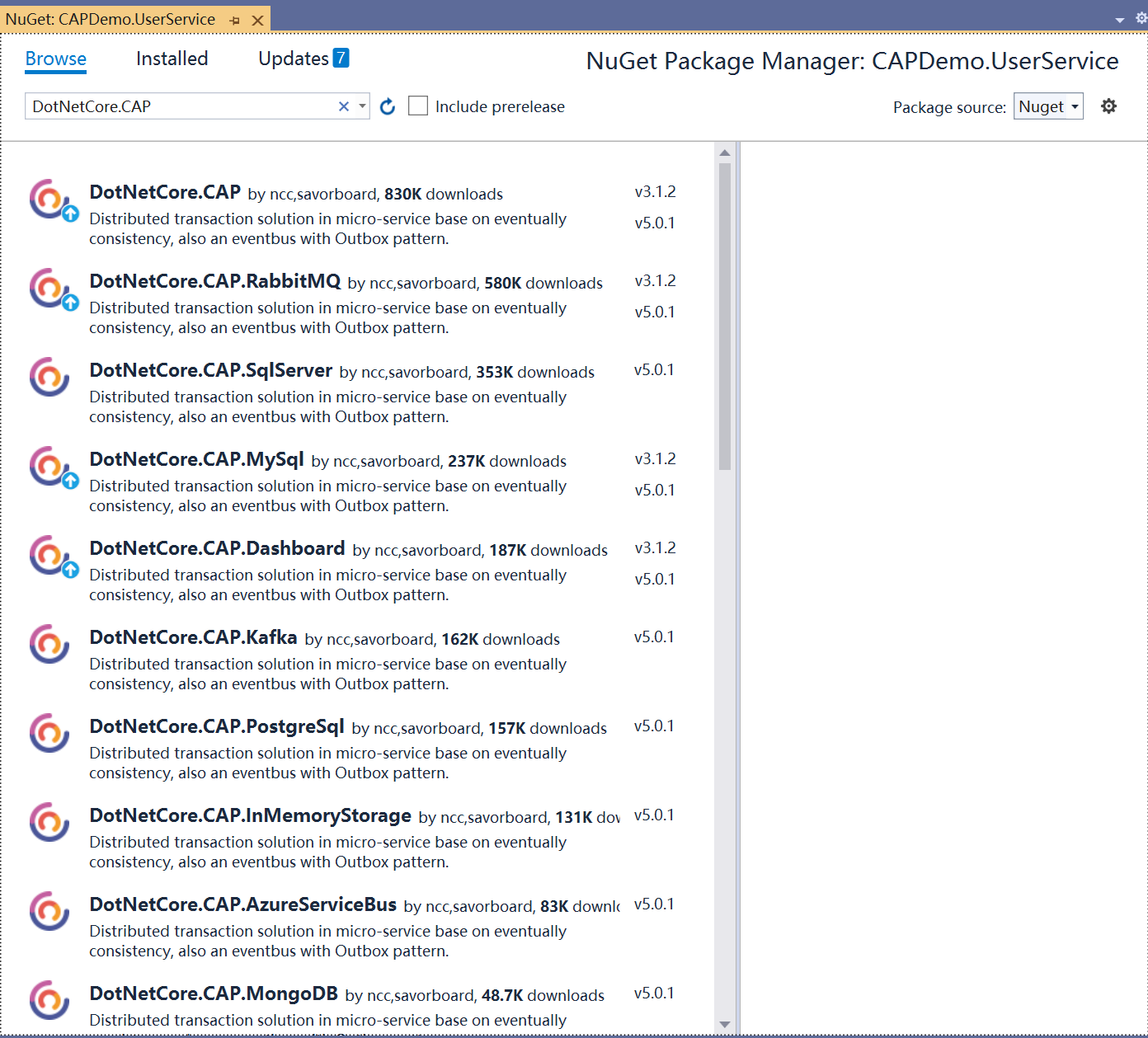Select the DotNetCore.CAP.RabbitMQ package title

[x=215, y=281]
